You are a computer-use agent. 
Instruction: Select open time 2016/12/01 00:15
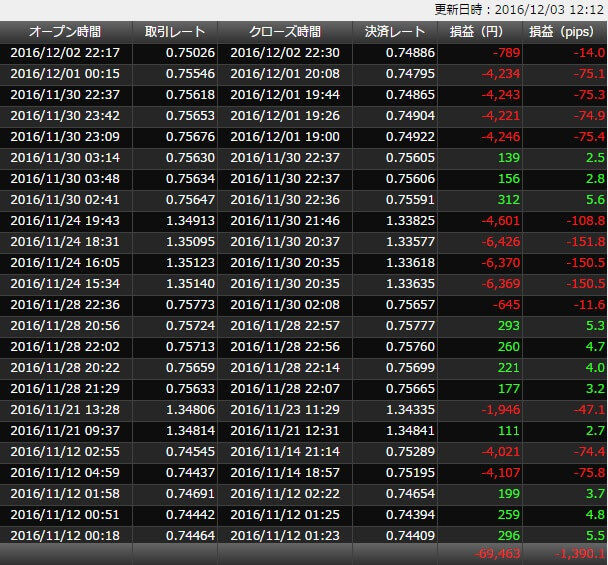pyautogui.click(x=65, y=74)
